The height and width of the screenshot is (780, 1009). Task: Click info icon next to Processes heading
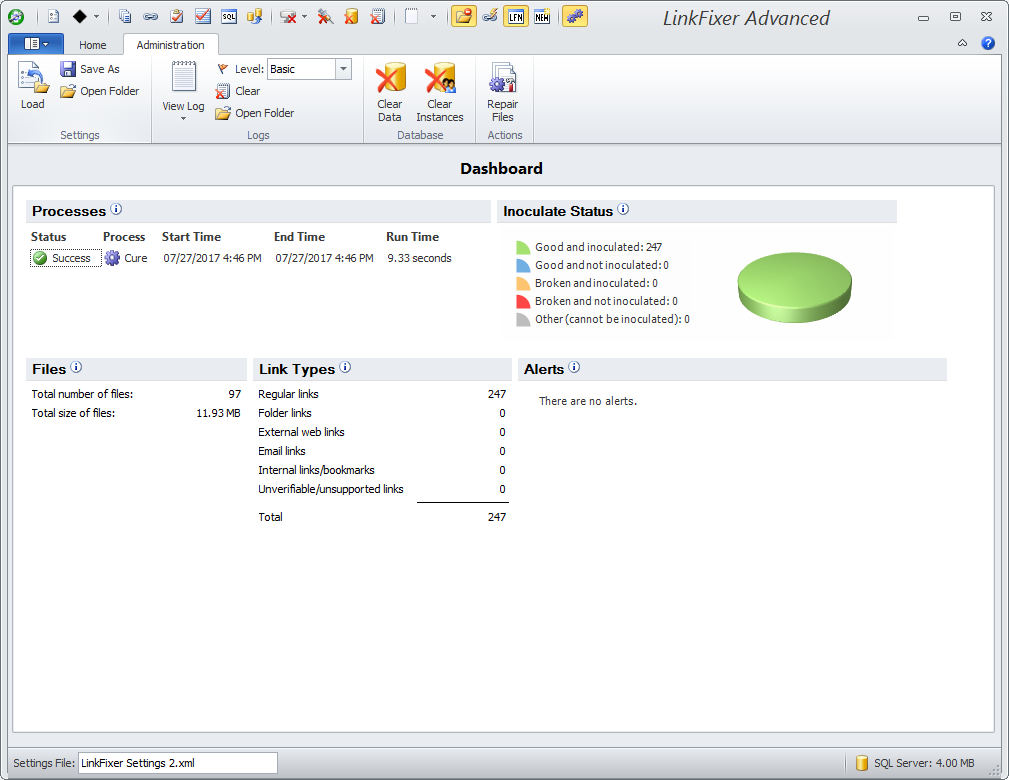click(x=116, y=209)
